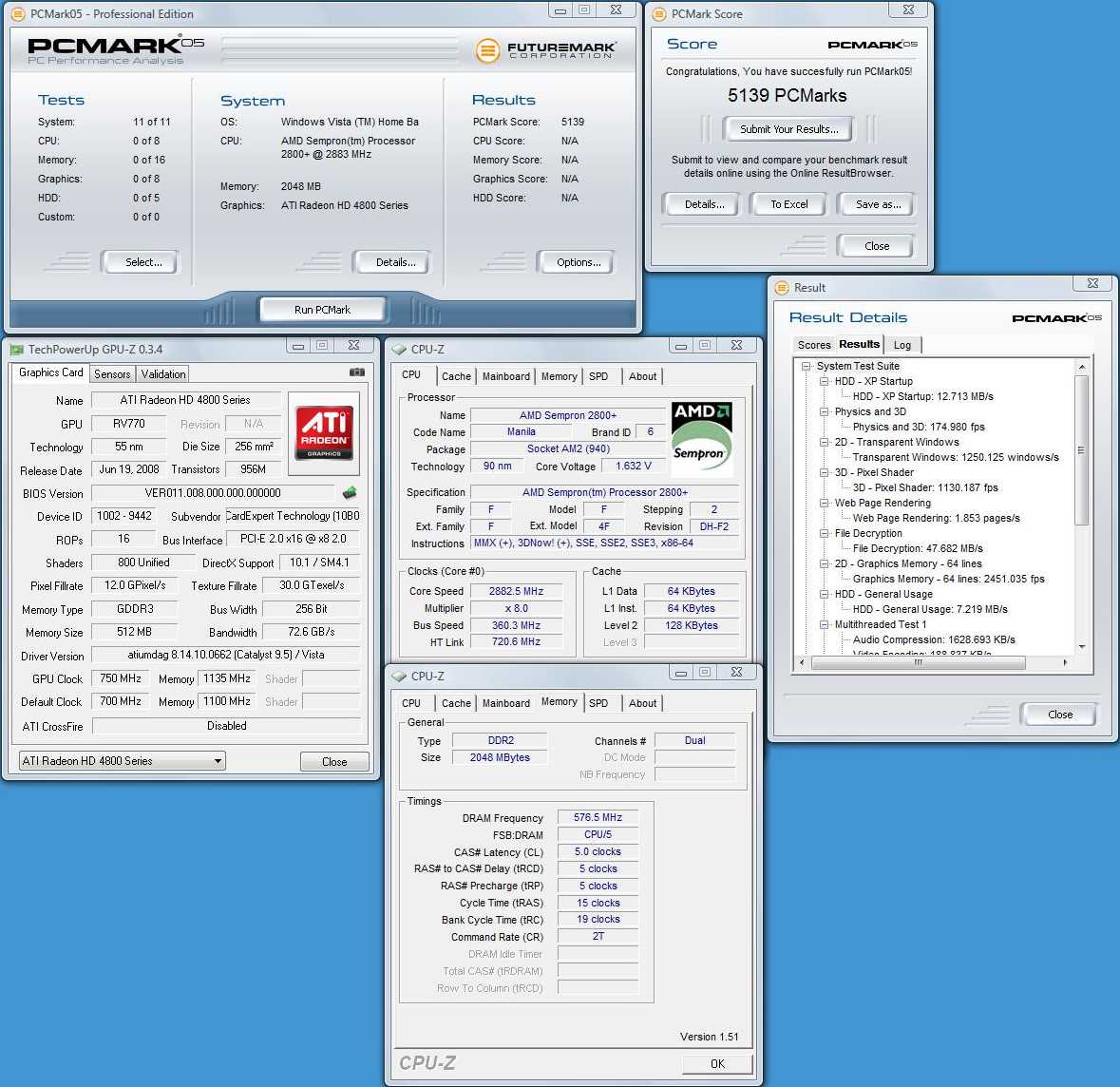Select 'Physics and 3D: 174.980 fps' result row

coord(919,427)
